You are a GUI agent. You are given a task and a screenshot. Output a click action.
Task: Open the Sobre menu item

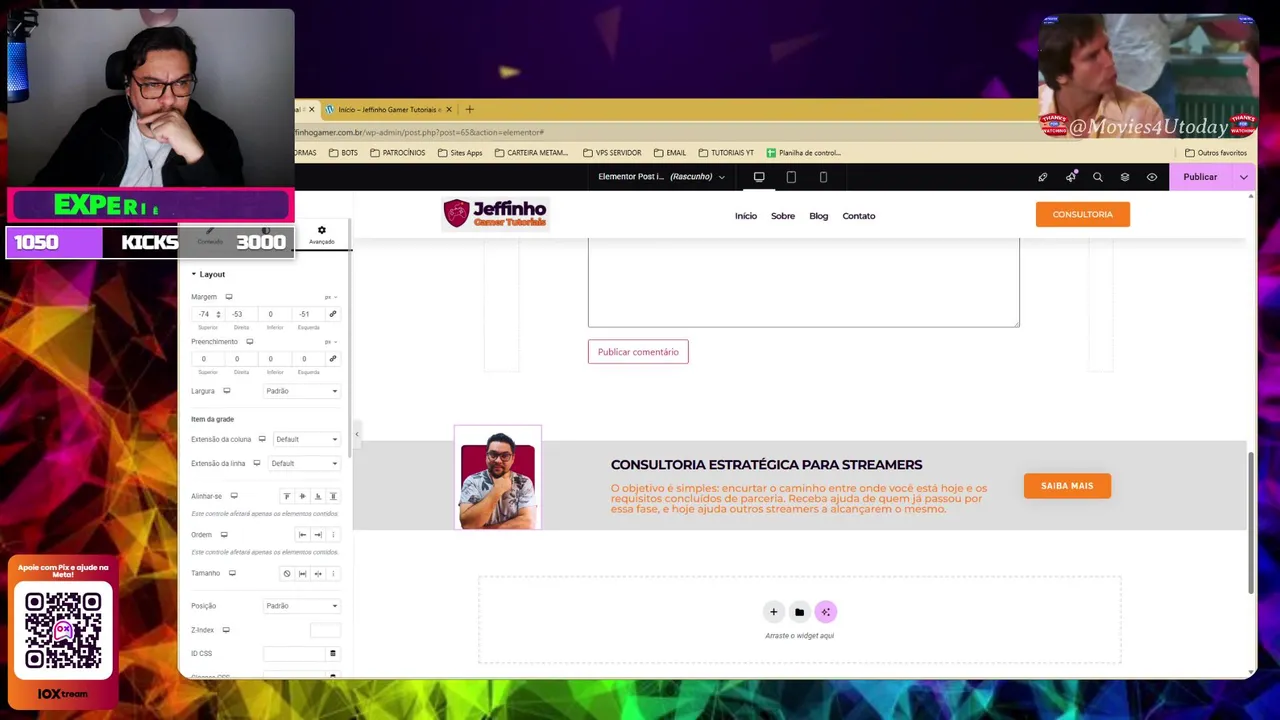tap(783, 216)
